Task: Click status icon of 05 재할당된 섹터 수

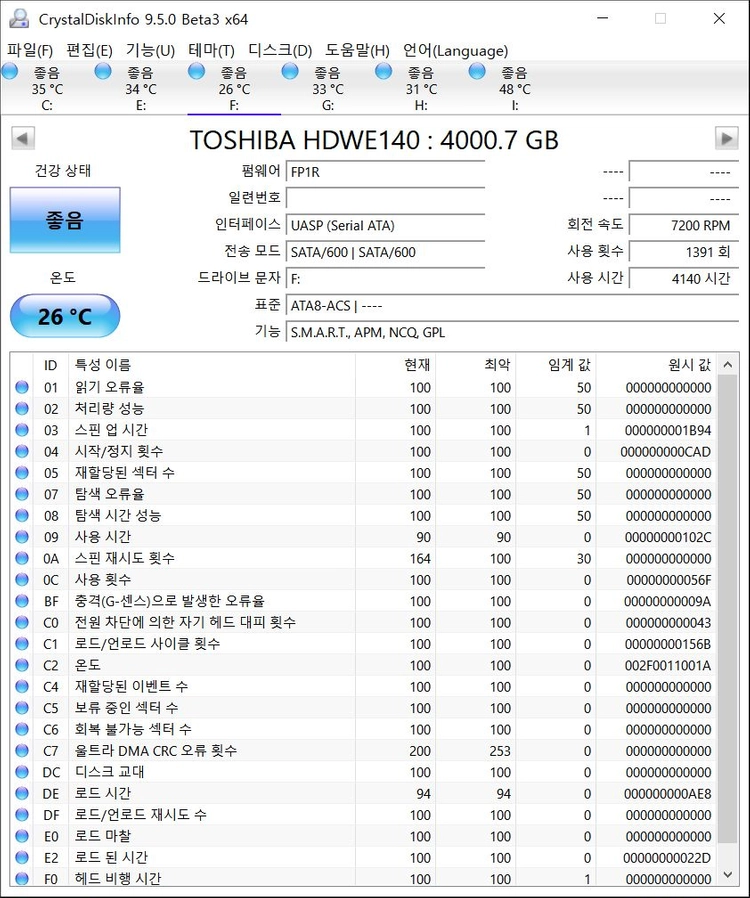Action: pos(22,472)
